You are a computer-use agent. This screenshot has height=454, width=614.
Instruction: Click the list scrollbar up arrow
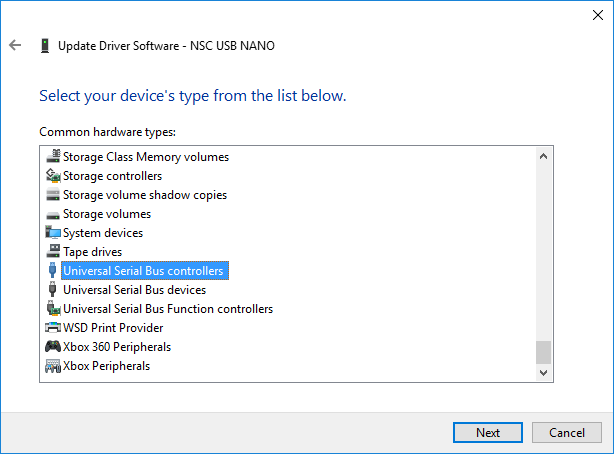543,157
